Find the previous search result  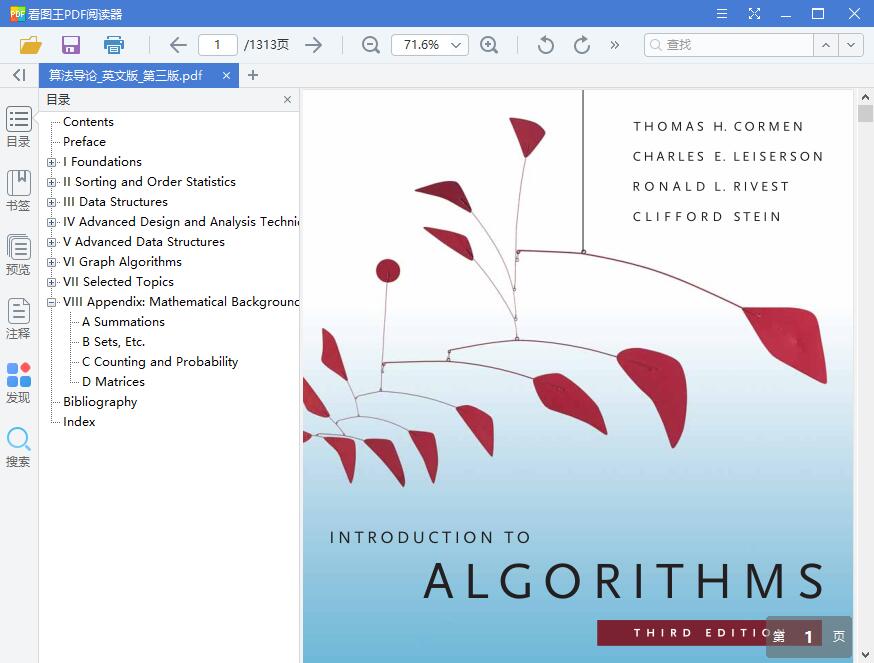coord(826,45)
